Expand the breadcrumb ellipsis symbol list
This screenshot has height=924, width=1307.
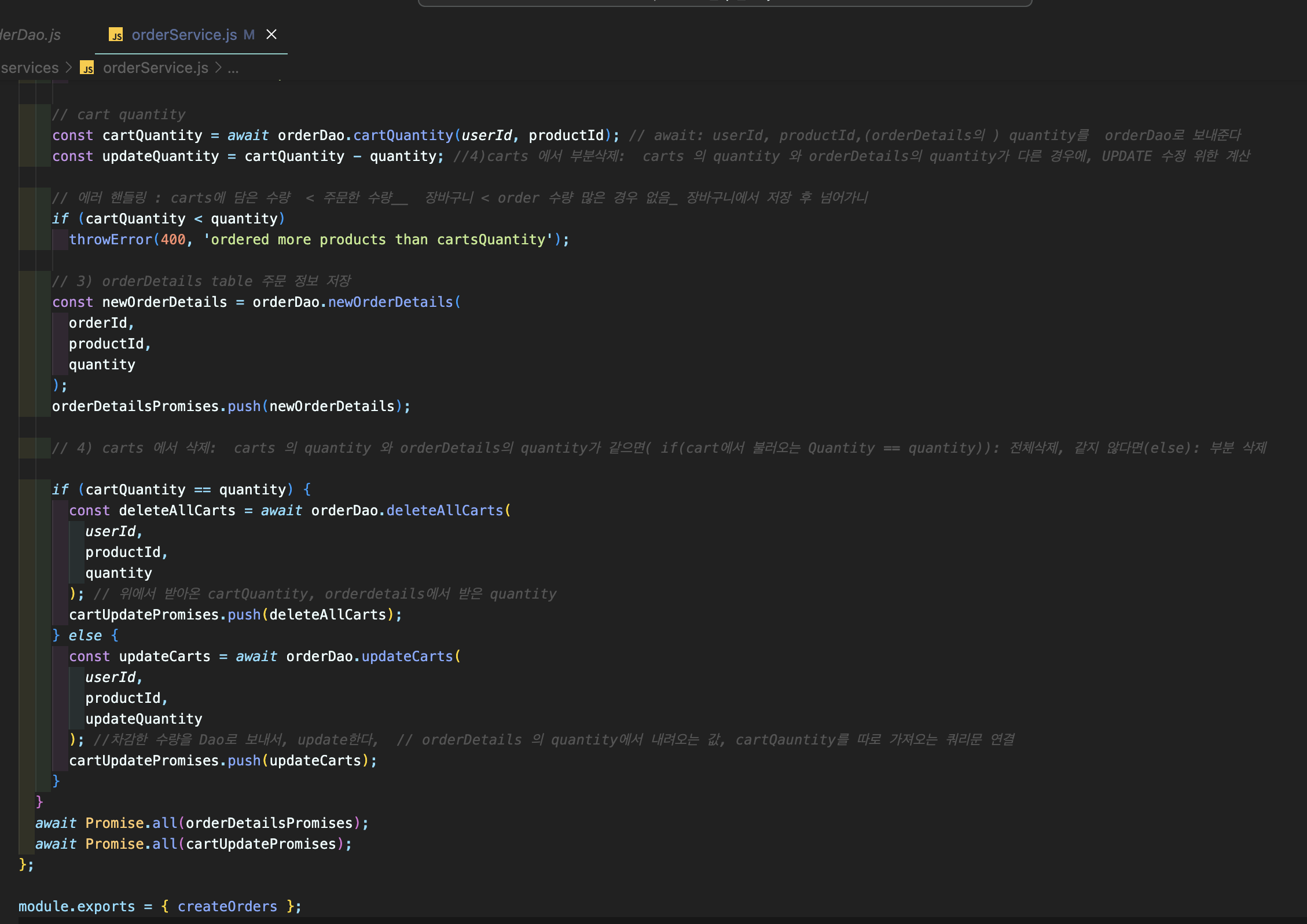(233, 68)
